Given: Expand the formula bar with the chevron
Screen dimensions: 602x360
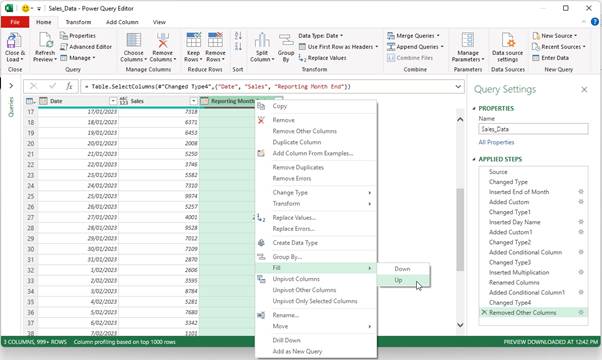Looking at the screenshot, I should pyautogui.click(x=458, y=86).
